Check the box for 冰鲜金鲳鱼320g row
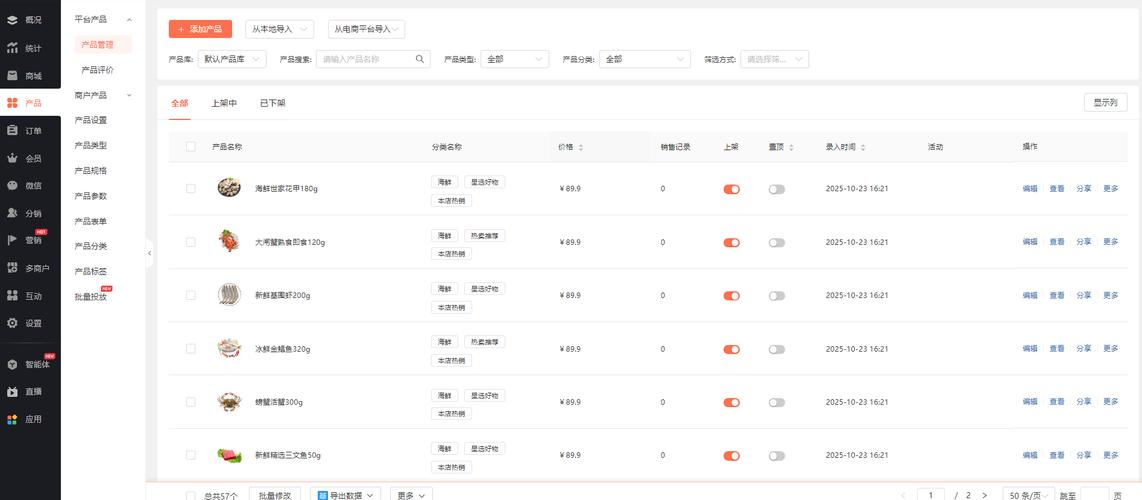The image size is (1142, 500). (191, 349)
